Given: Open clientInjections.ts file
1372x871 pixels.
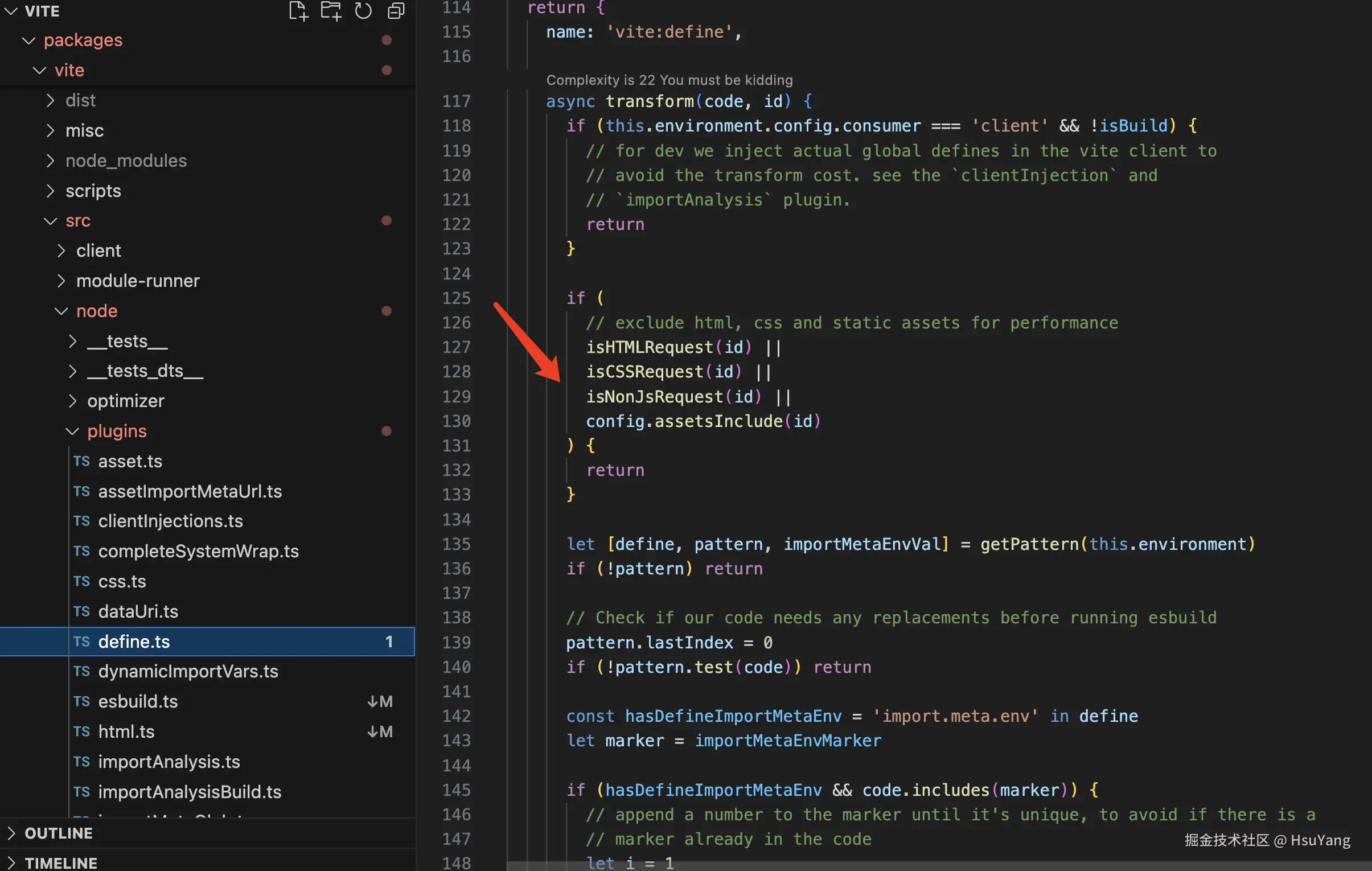Looking at the screenshot, I should pyautogui.click(x=170, y=521).
